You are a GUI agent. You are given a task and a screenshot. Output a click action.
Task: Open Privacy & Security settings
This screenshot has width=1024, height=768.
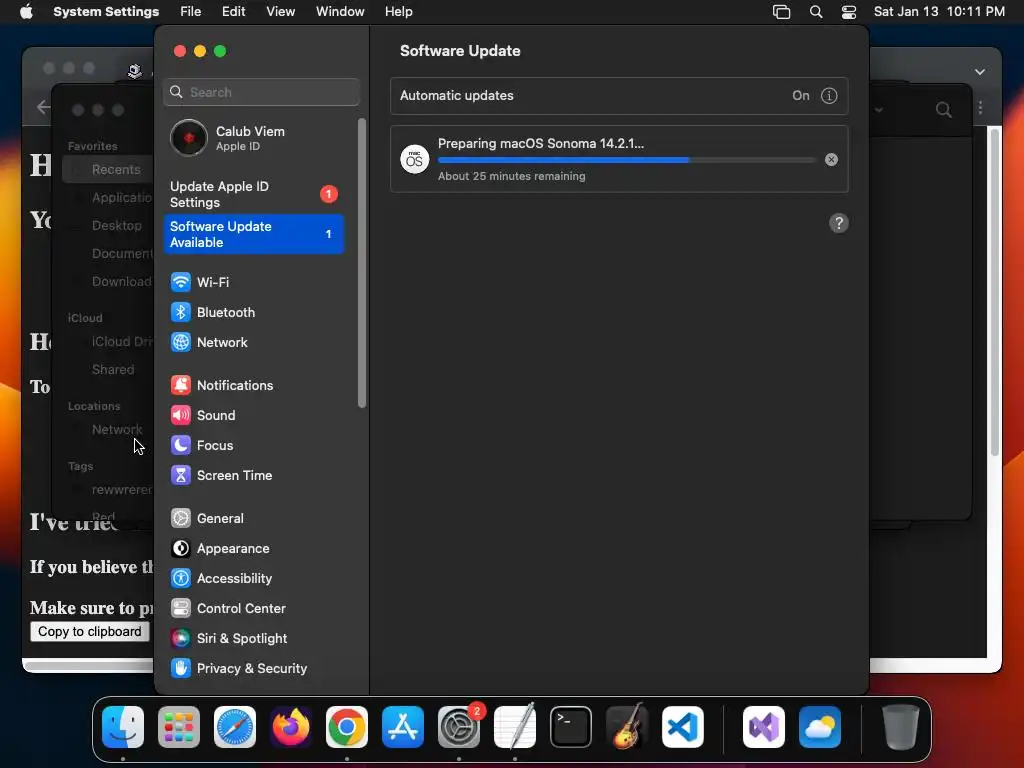[x=254, y=669]
